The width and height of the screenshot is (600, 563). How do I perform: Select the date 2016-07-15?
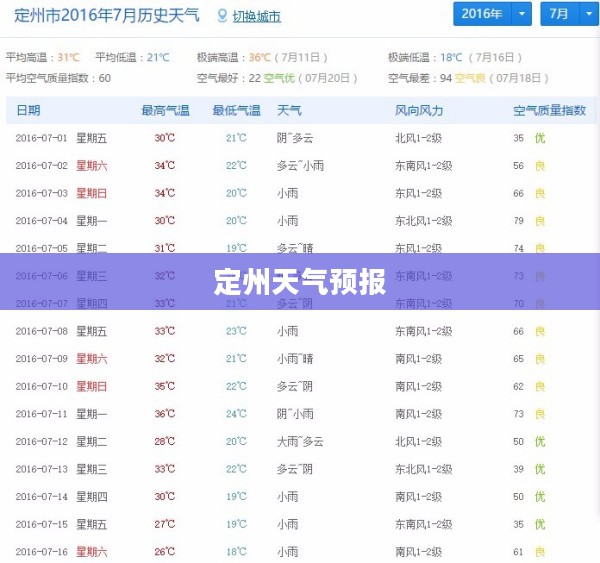(41, 524)
